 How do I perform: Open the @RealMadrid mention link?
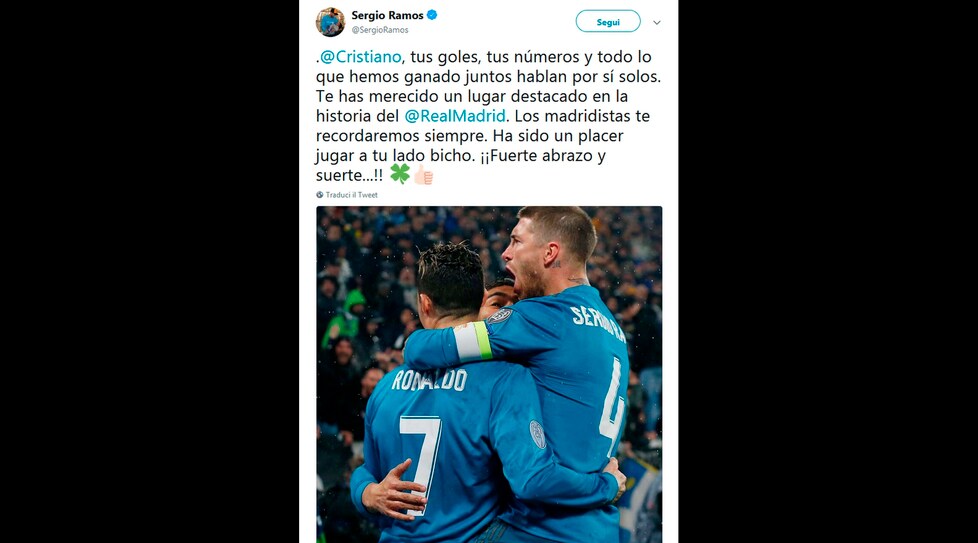click(455, 116)
